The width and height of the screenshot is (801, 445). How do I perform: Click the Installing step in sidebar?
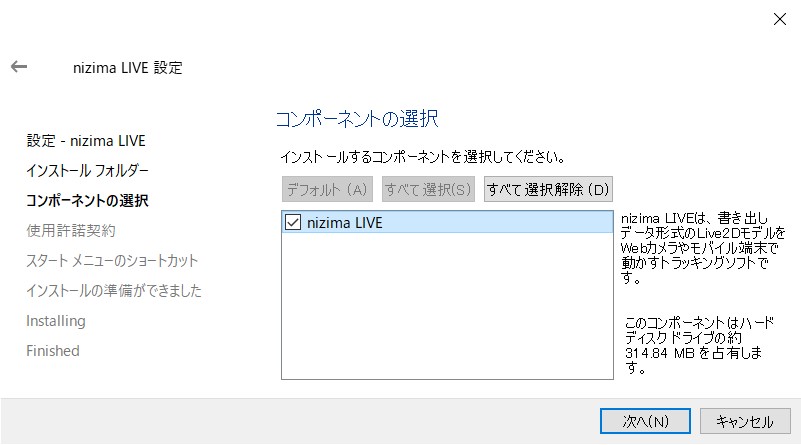pyautogui.click(x=56, y=321)
